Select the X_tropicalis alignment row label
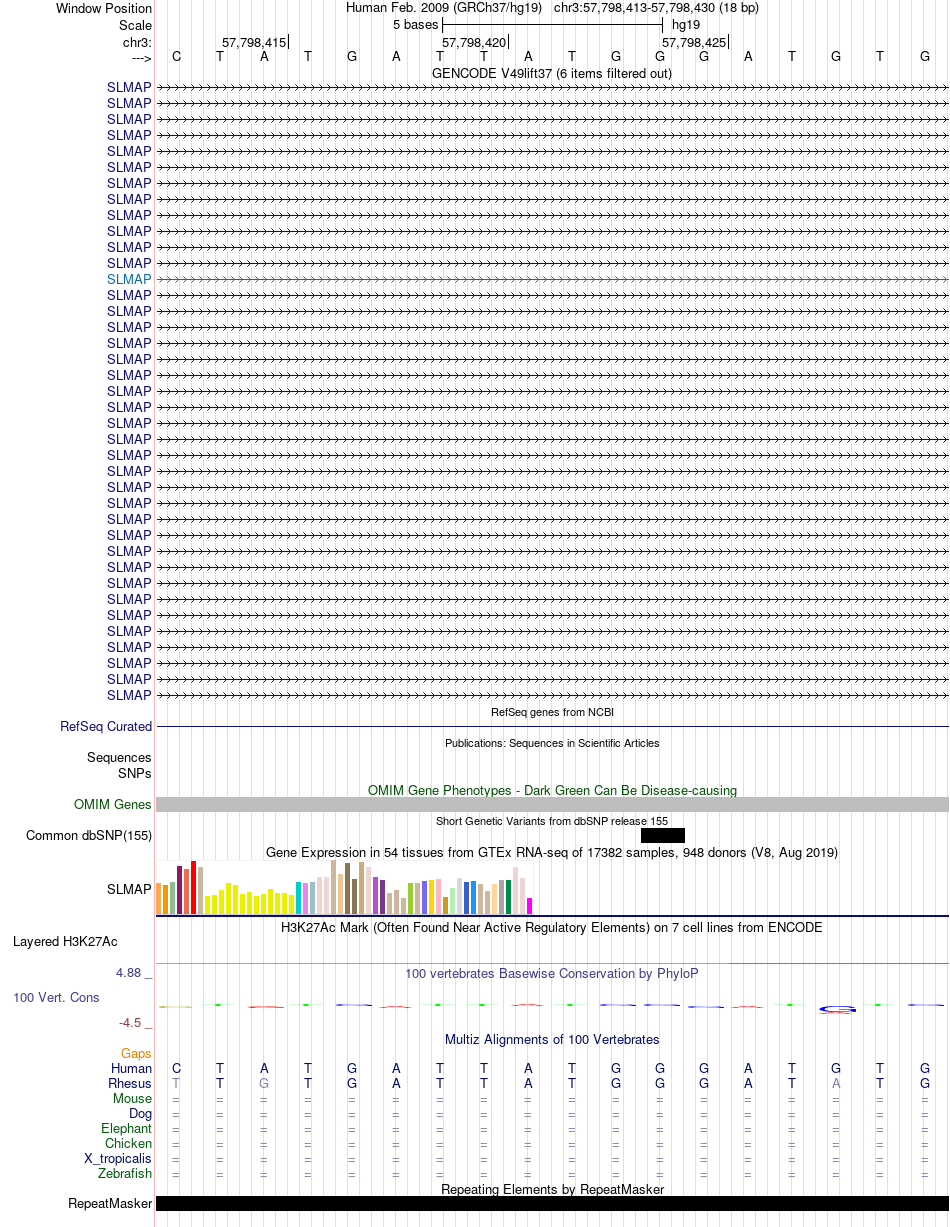Screen dimensions: 950x1227 click(x=118, y=1159)
